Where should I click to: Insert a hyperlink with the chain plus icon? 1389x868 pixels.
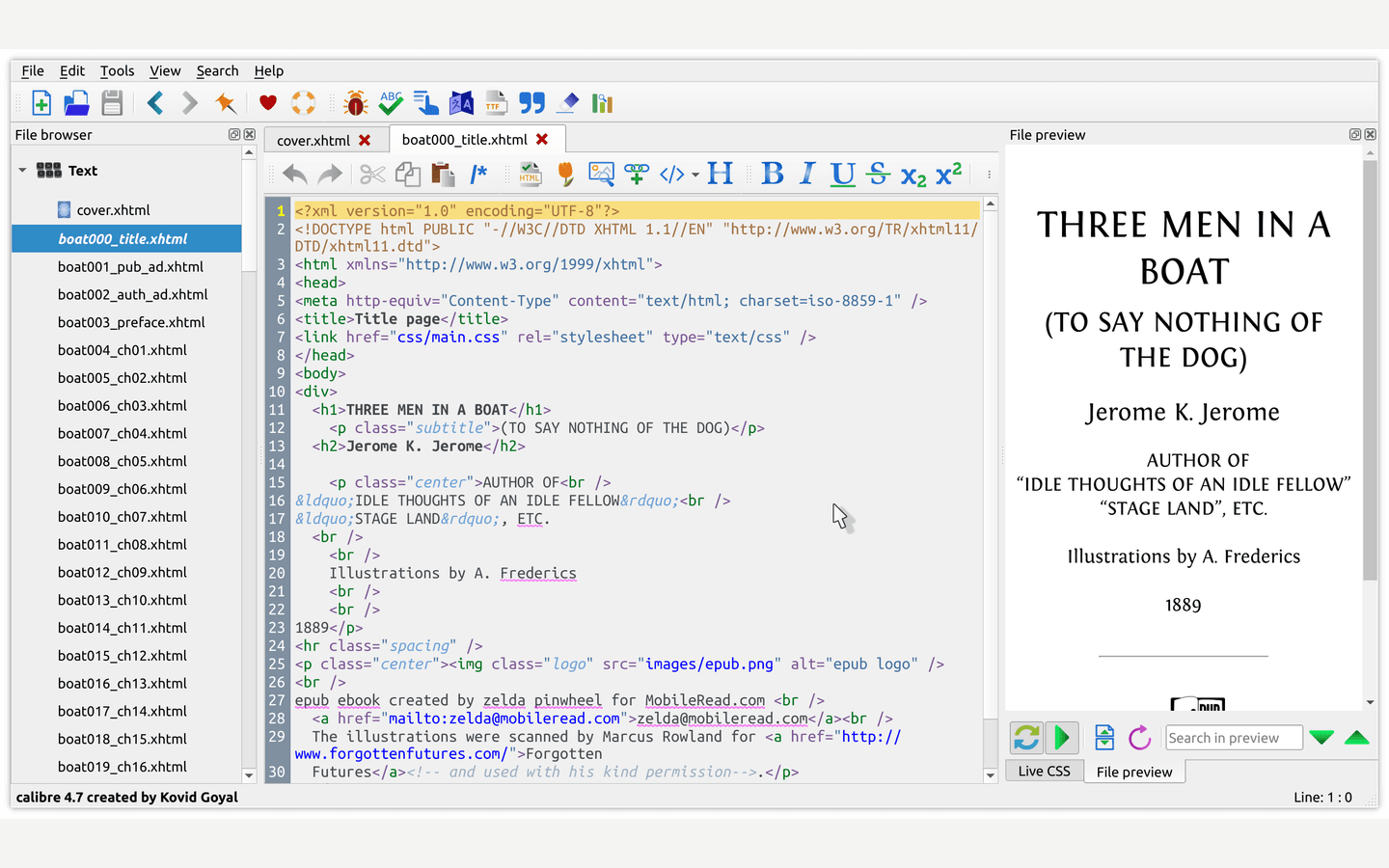pyautogui.click(x=637, y=175)
